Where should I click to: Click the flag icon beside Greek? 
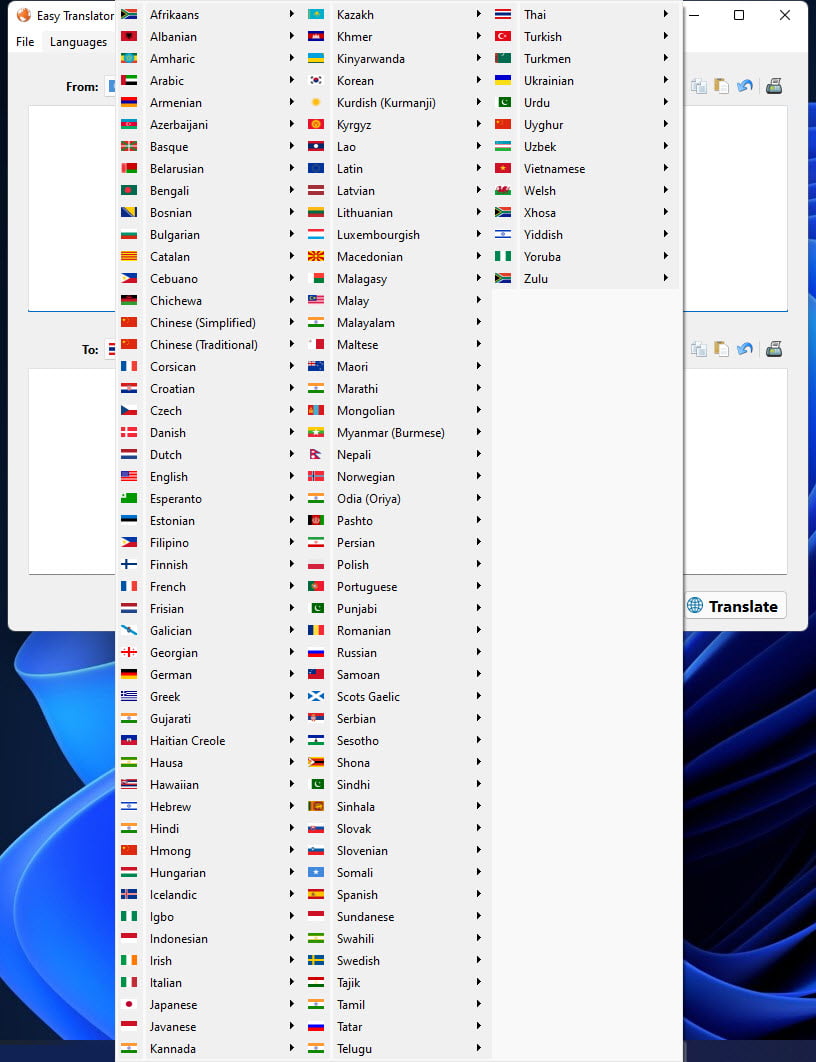129,696
